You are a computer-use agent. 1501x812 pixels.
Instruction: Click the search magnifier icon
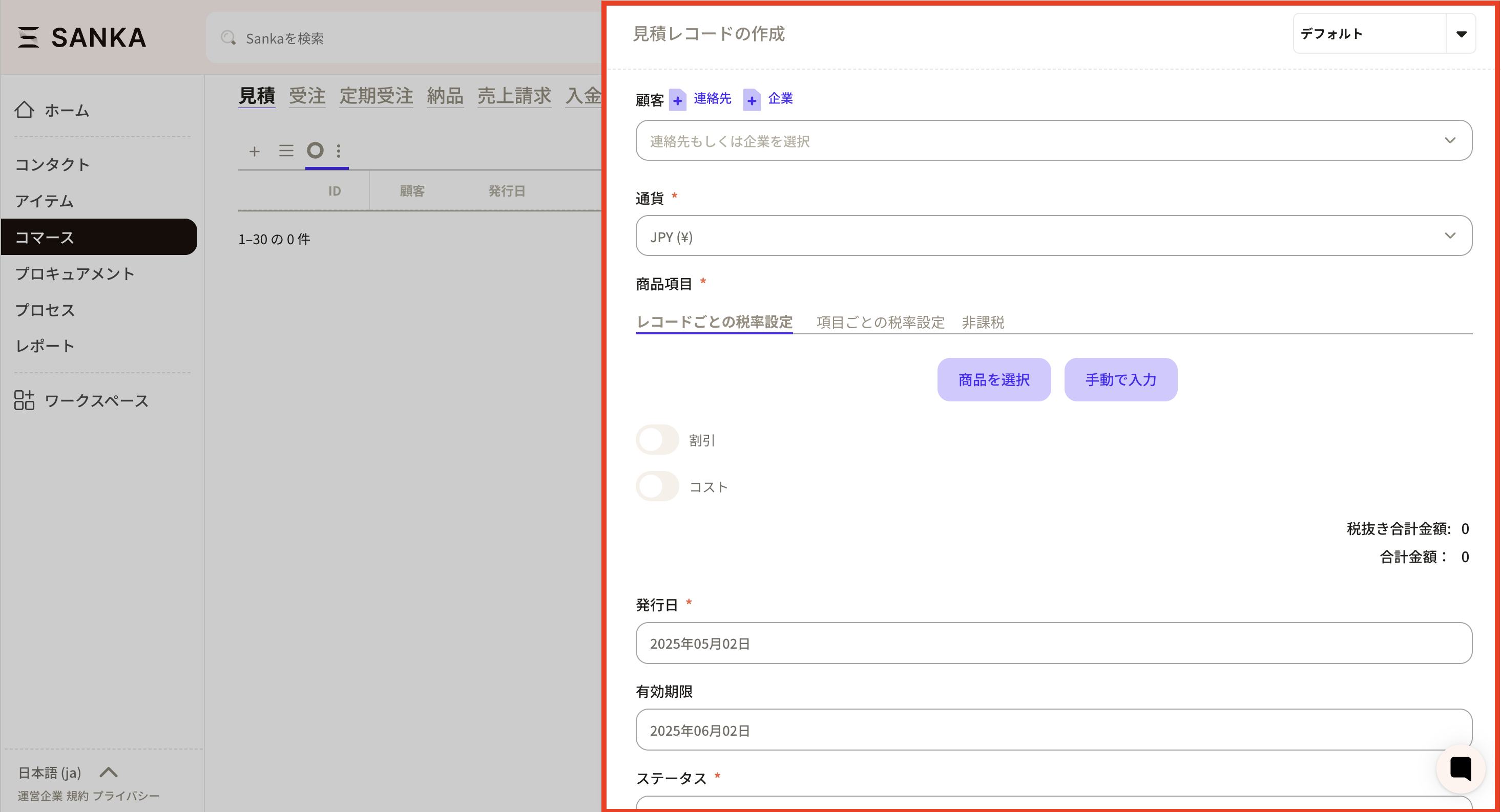228,38
